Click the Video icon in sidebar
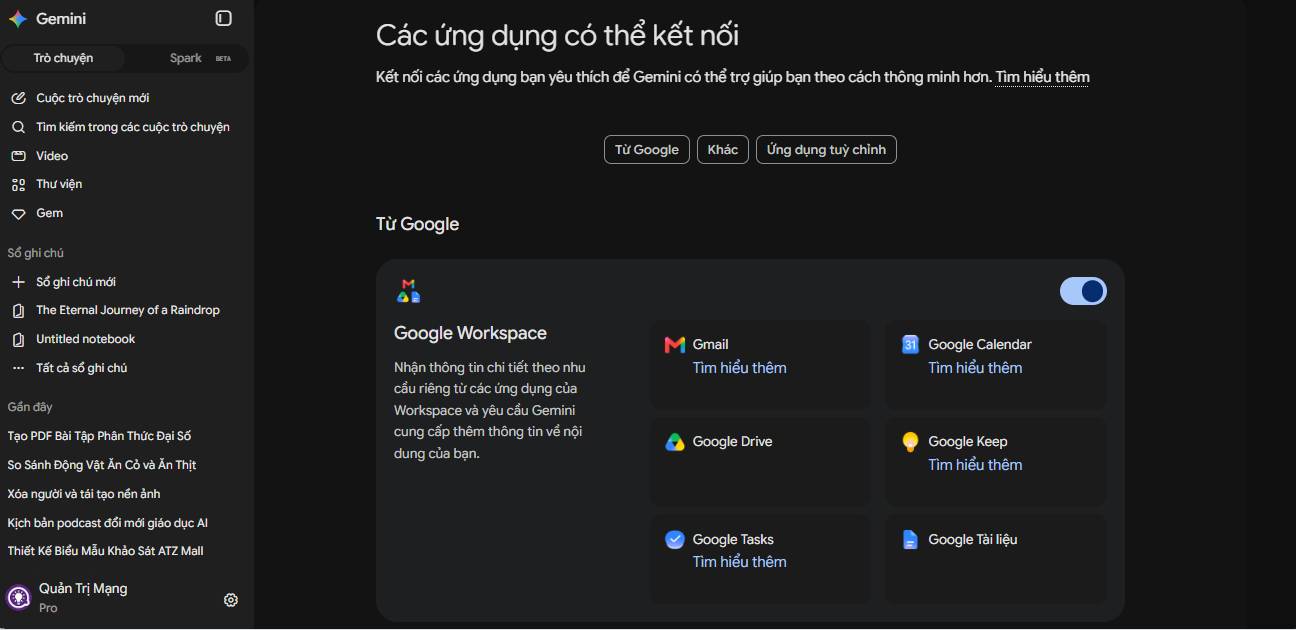1296x630 pixels. [18, 156]
